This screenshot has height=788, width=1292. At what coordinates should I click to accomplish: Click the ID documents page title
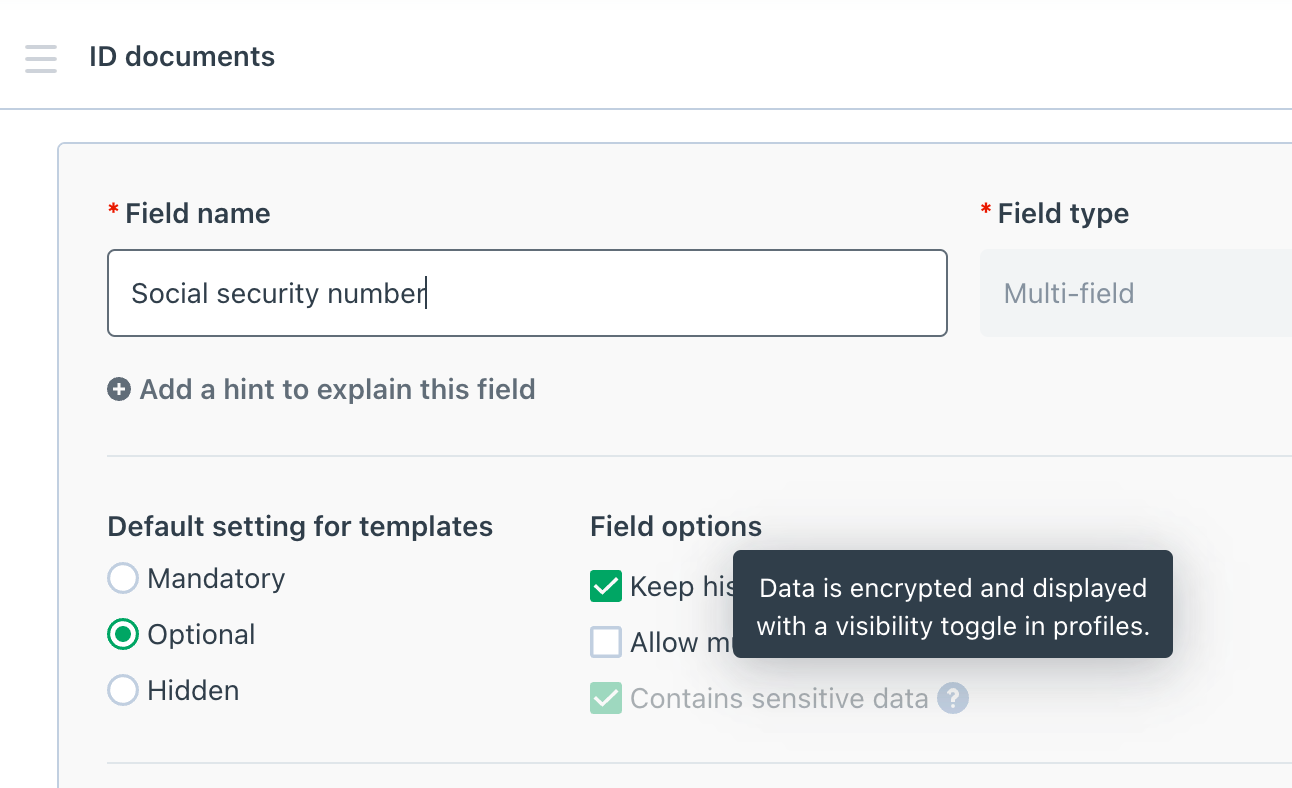click(x=182, y=57)
